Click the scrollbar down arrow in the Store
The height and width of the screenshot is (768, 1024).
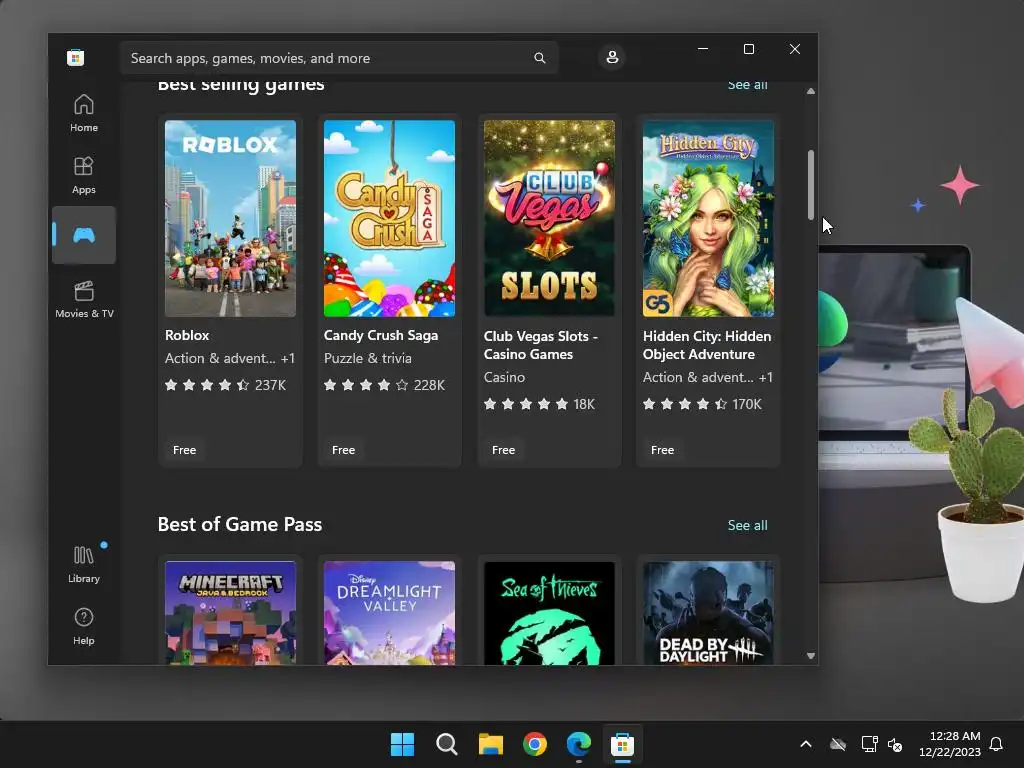coord(810,656)
